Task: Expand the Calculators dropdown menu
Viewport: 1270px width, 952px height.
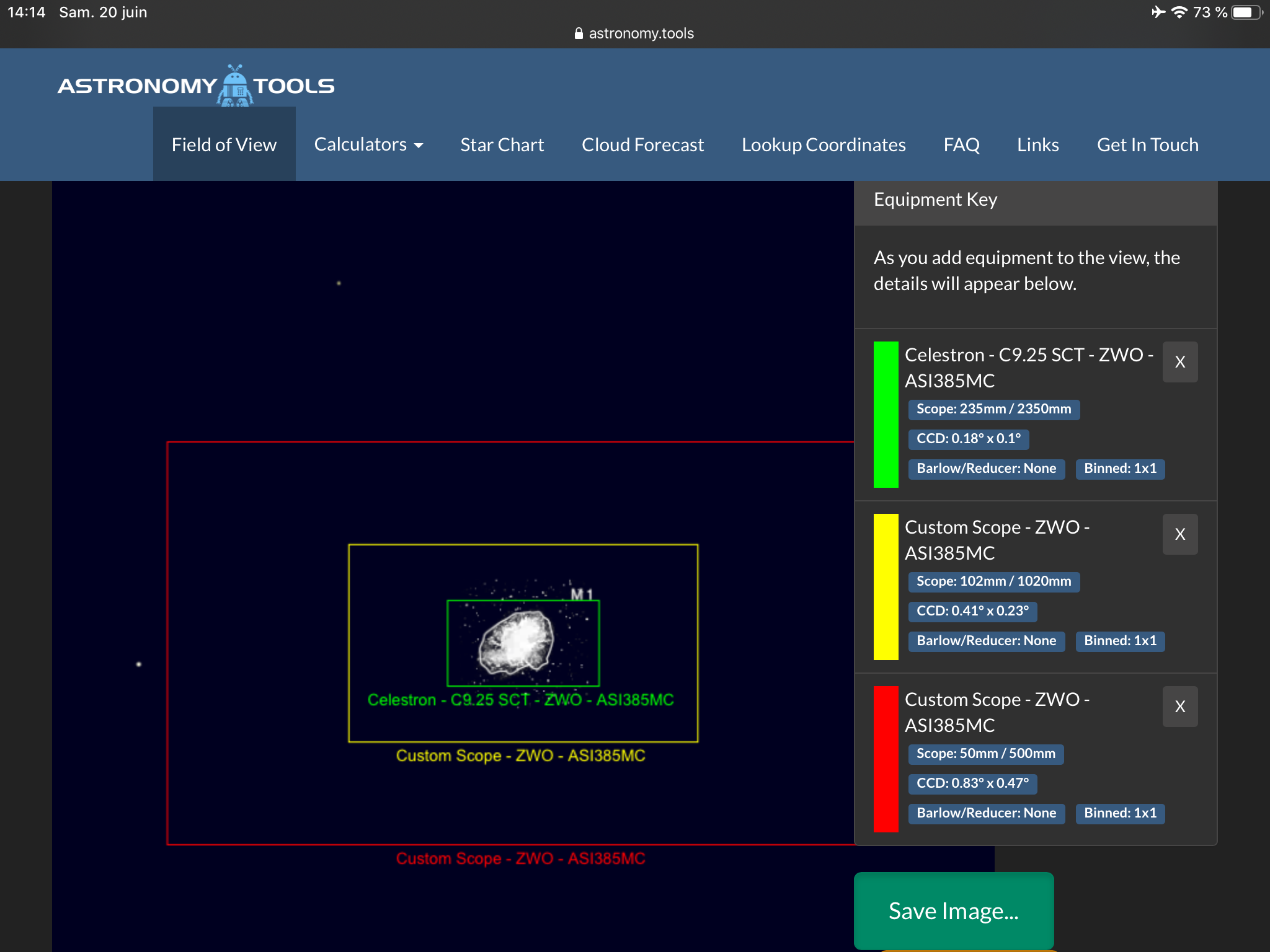Action: (368, 144)
